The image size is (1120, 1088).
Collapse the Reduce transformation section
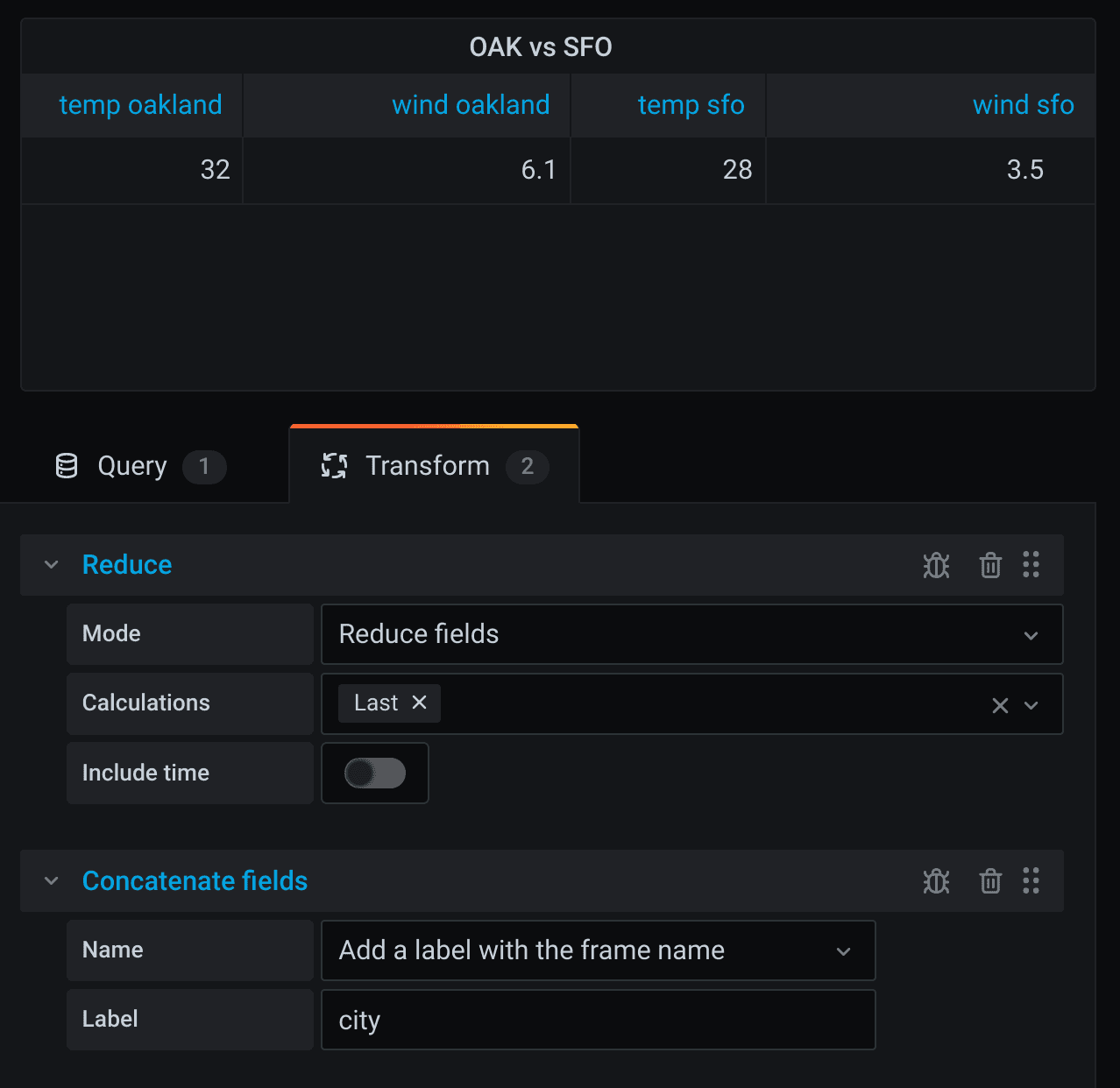click(52, 565)
